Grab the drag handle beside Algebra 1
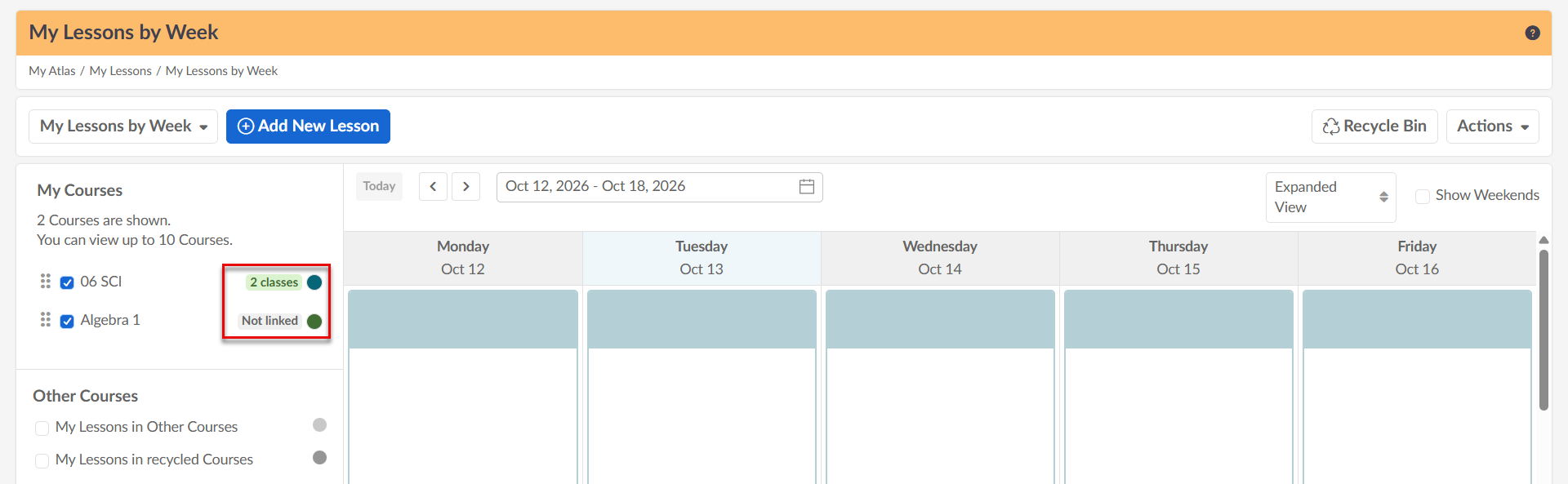 (x=46, y=319)
